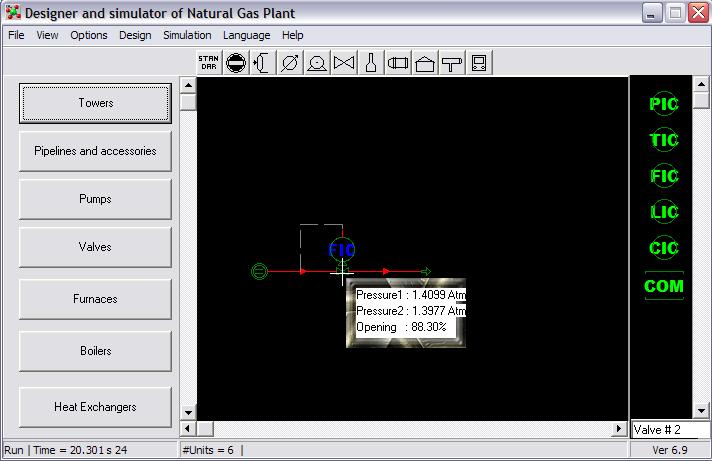The height and width of the screenshot is (461, 712).
Task: Click the 'Valve # 2' field
Action: [671, 429]
